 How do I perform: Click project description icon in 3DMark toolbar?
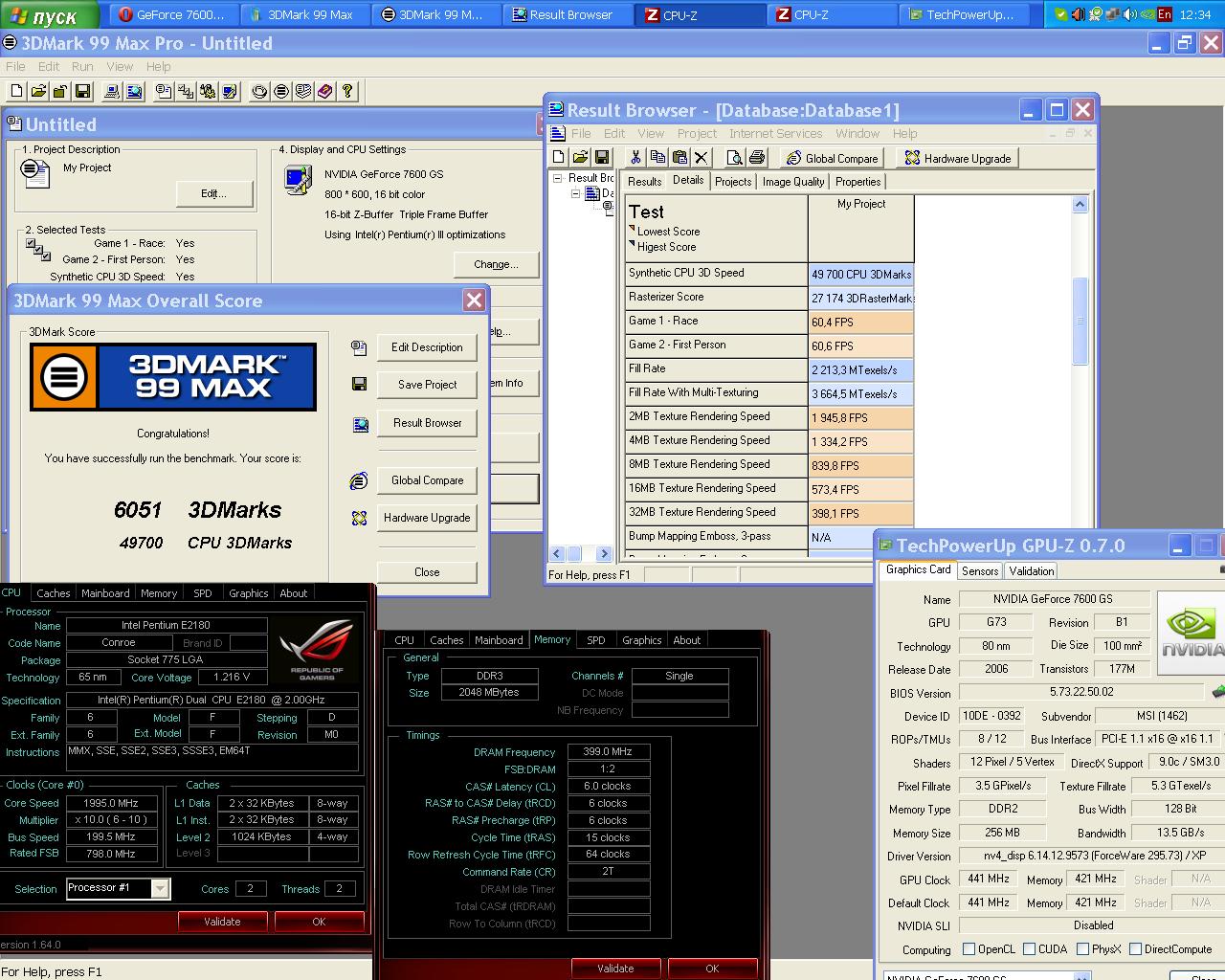tap(164, 92)
